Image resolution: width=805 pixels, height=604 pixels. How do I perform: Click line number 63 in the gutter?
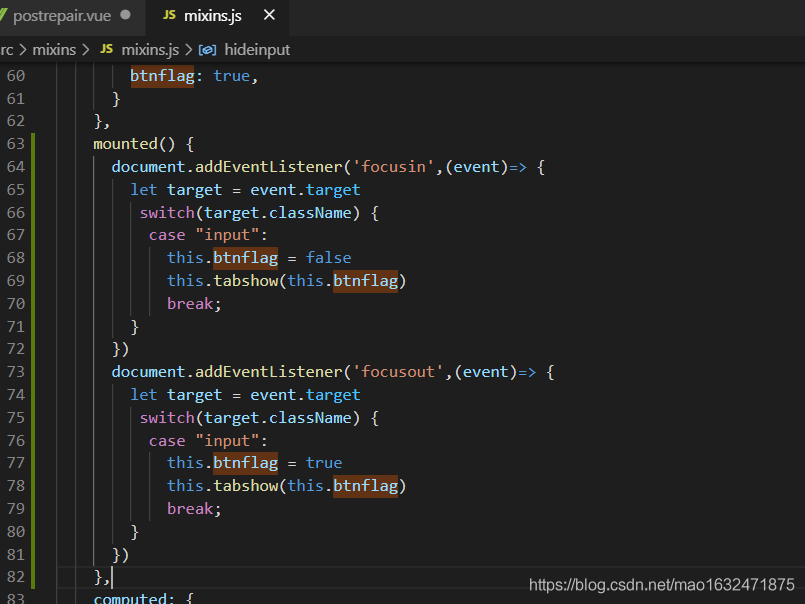pyautogui.click(x=15, y=144)
